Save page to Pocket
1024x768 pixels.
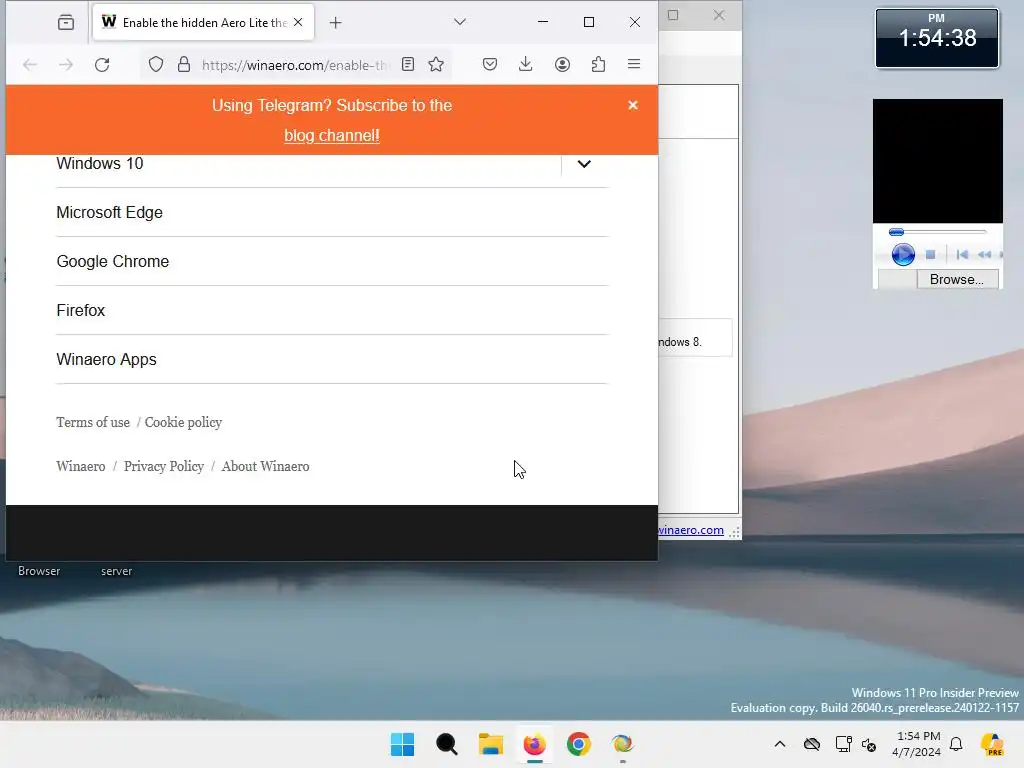click(x=490, y=64)
